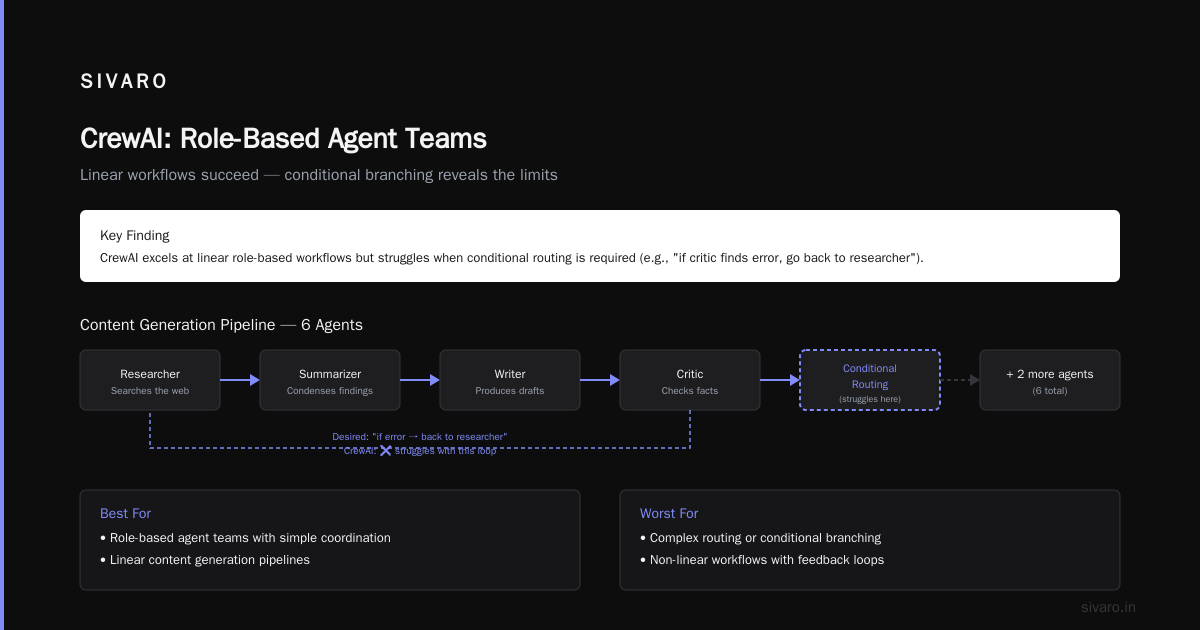The height and width of the screenshot is (630, 1200).
Task: Click the 'Worst For' heading
Action: click(x=669, y=514)
